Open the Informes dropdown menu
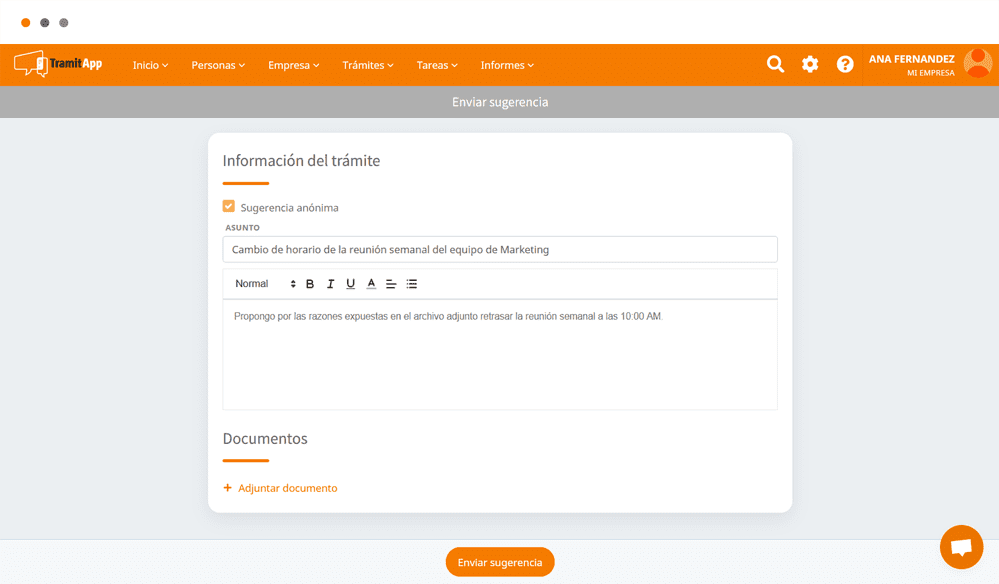Image resolution: width=999 pixels, height=584 pixels. tap(506, 65)
